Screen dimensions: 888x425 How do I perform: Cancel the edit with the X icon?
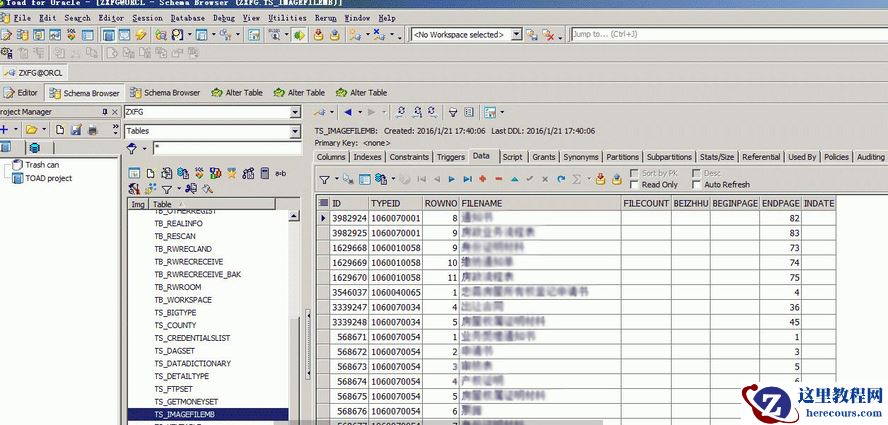click(545, 179)
